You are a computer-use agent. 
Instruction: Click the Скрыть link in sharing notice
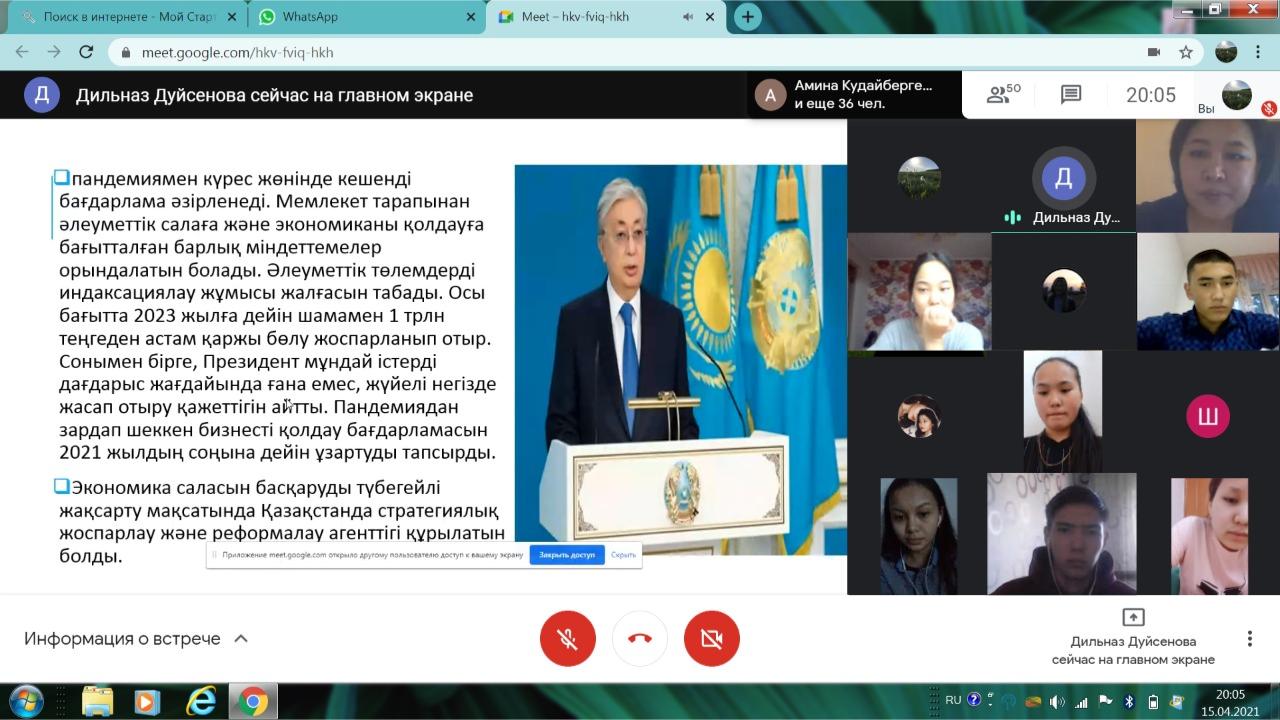point(623,554)
